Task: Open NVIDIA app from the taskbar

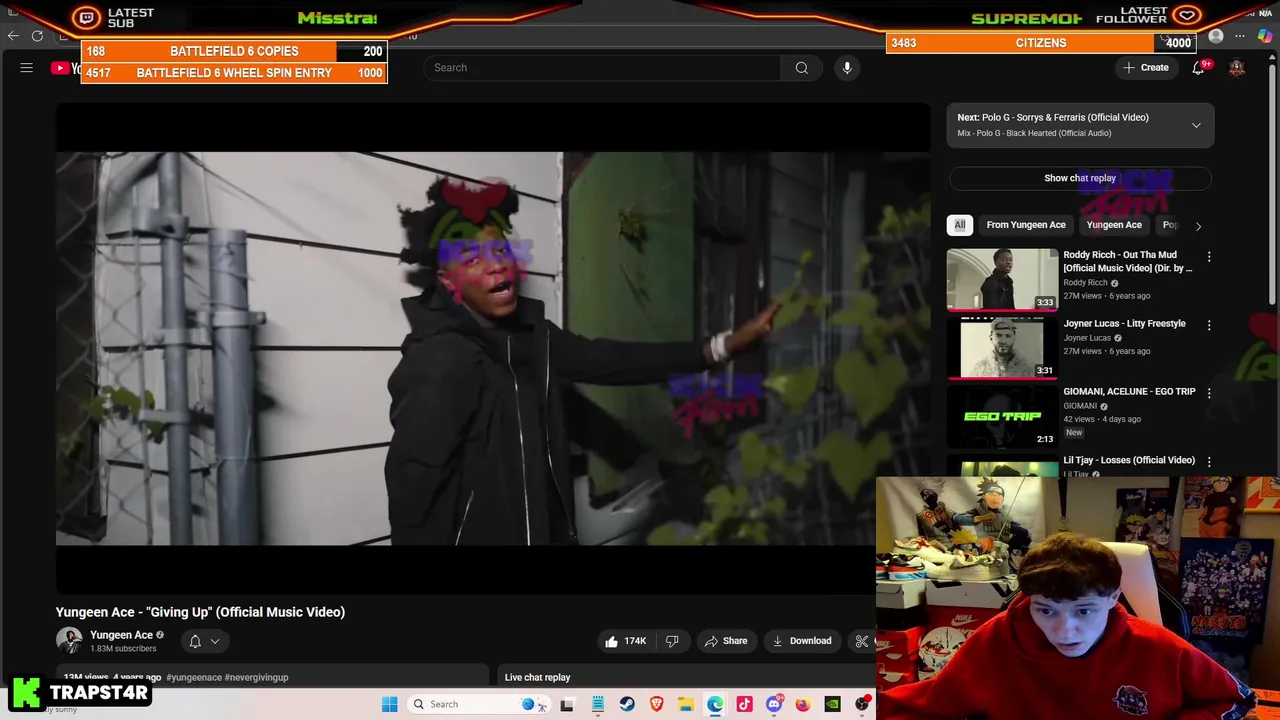Action: (832, 704)
